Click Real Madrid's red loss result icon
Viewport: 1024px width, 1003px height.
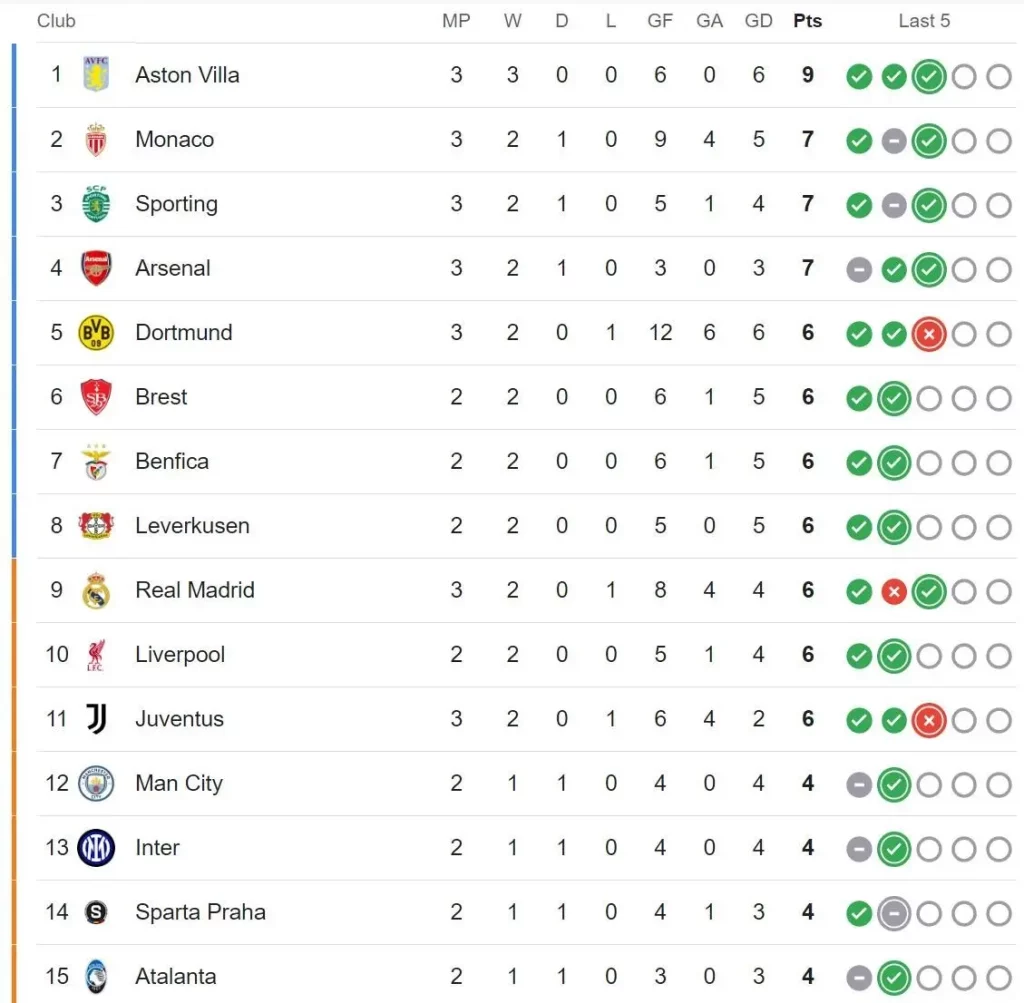(894, 592)
